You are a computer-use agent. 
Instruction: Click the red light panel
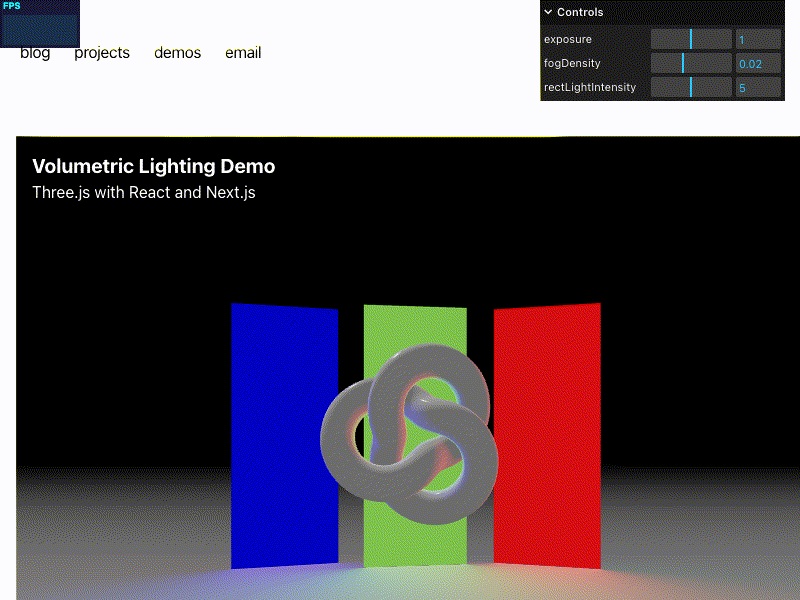click(547, 436)
